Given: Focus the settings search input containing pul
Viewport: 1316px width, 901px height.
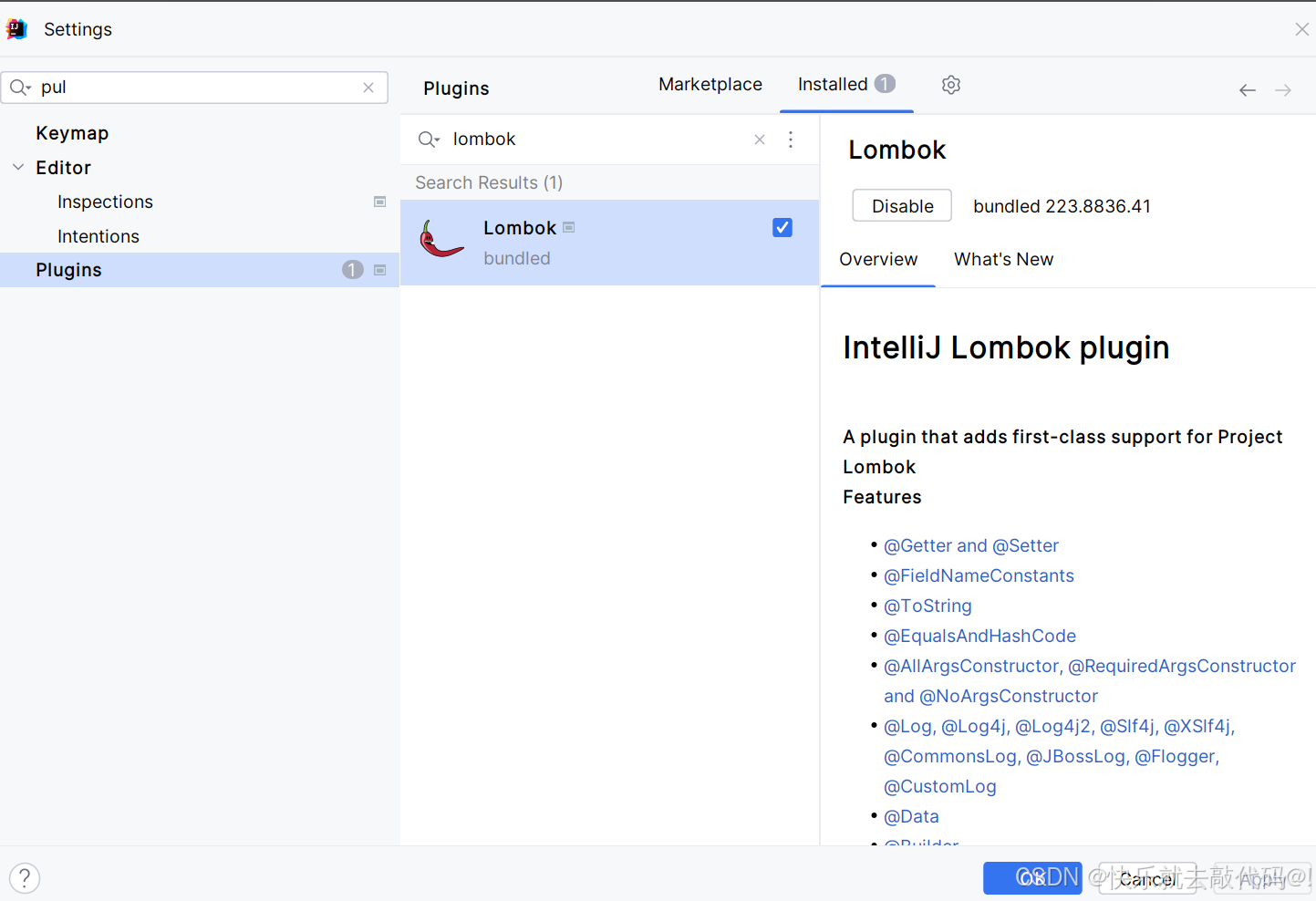Looking at the screenshot, I should [194, 88].
